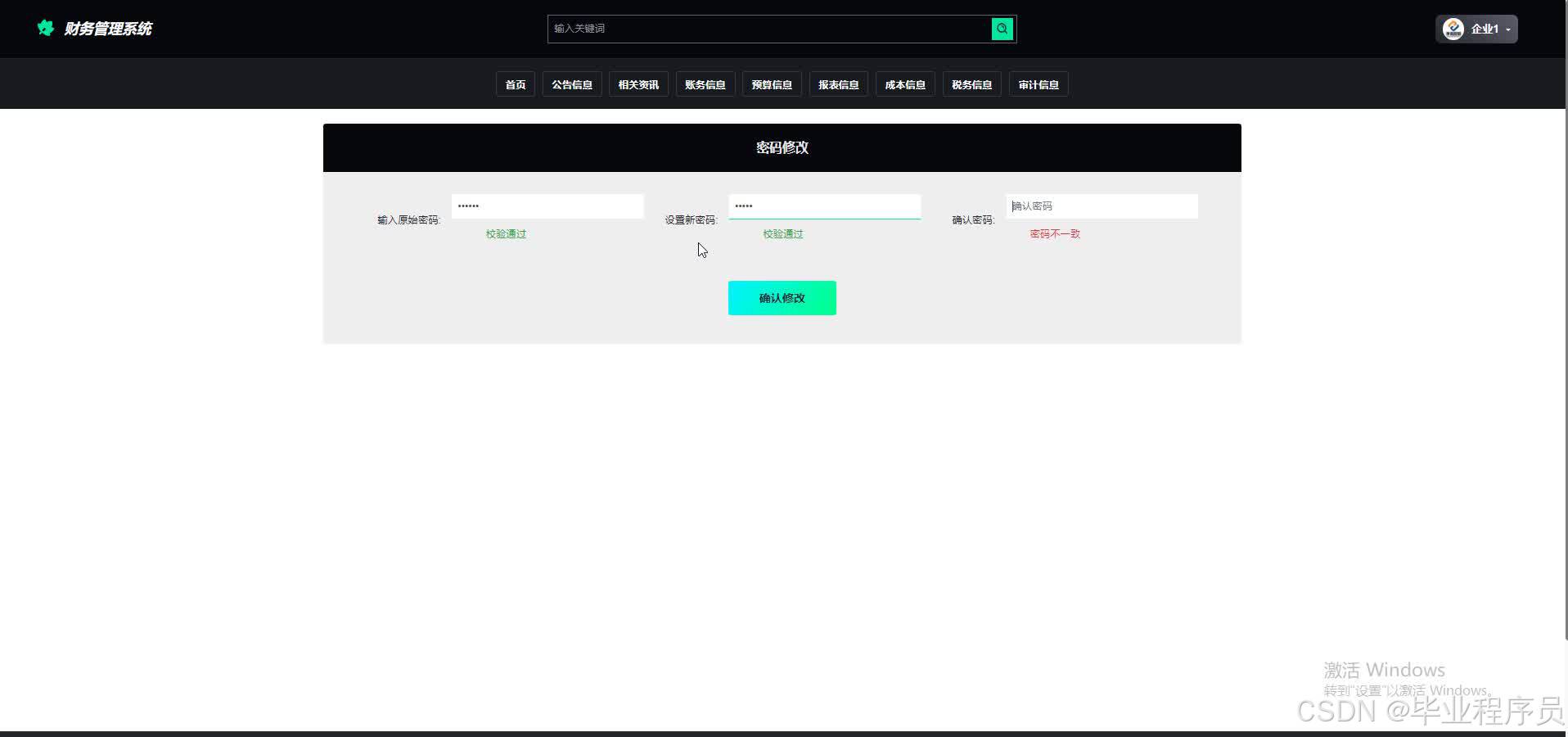1568x737 pixels.
Task: Click the 设置新密码 label
Action: pyautogui.click(x=691, y=220)
